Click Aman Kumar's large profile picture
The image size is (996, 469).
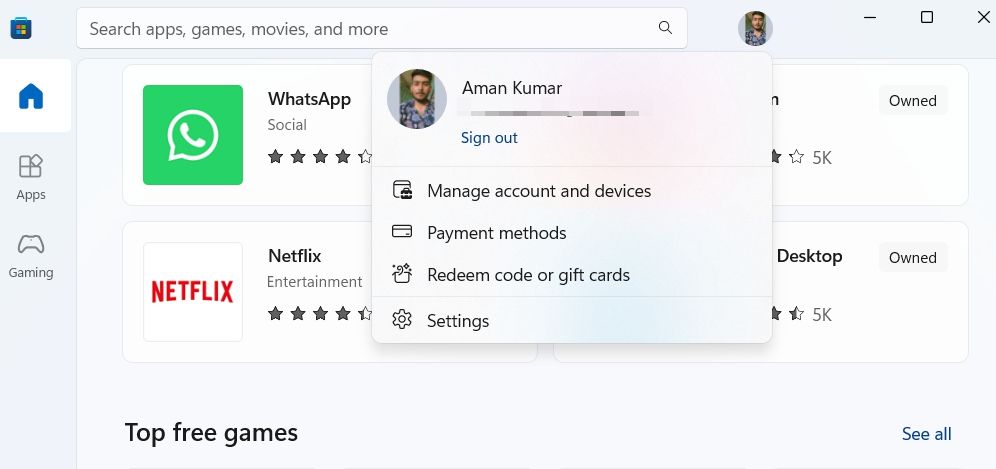click(417, 99)
